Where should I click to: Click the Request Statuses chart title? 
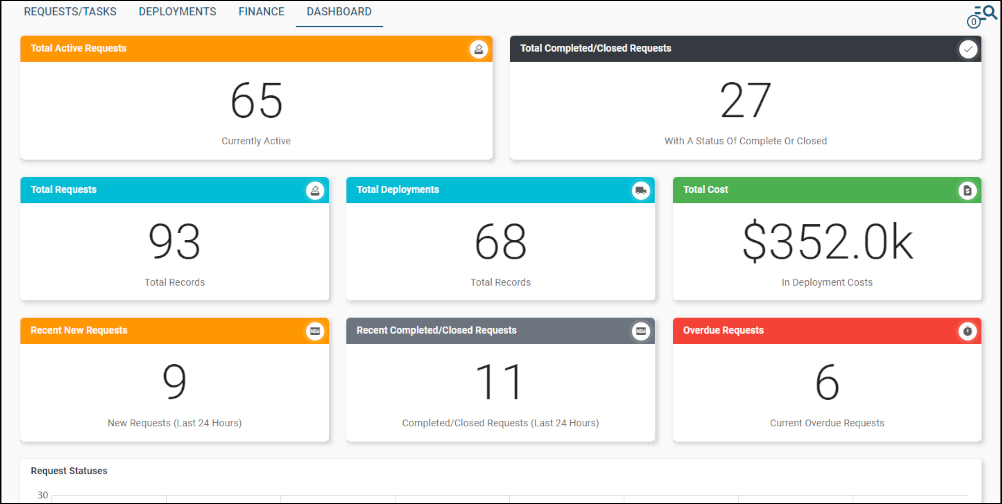pos(69,471)
